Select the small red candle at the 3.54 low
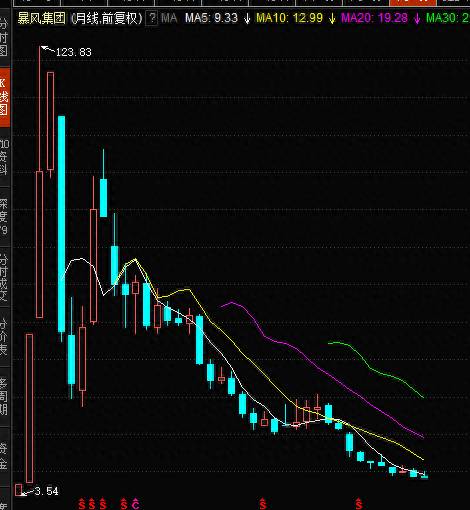The image size is (470, 510). [x=19, y=490]
